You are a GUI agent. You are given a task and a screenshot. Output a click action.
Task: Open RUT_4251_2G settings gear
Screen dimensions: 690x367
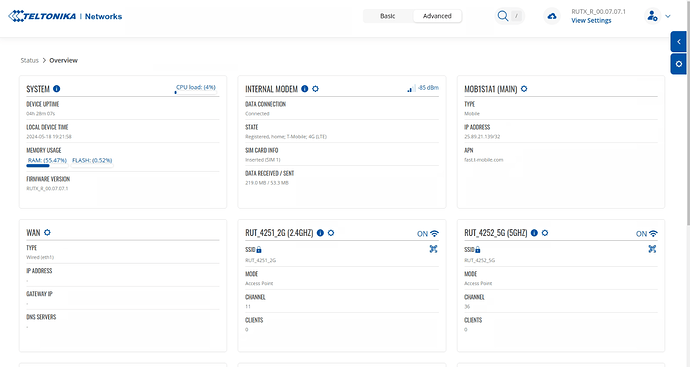coord(331,233)
